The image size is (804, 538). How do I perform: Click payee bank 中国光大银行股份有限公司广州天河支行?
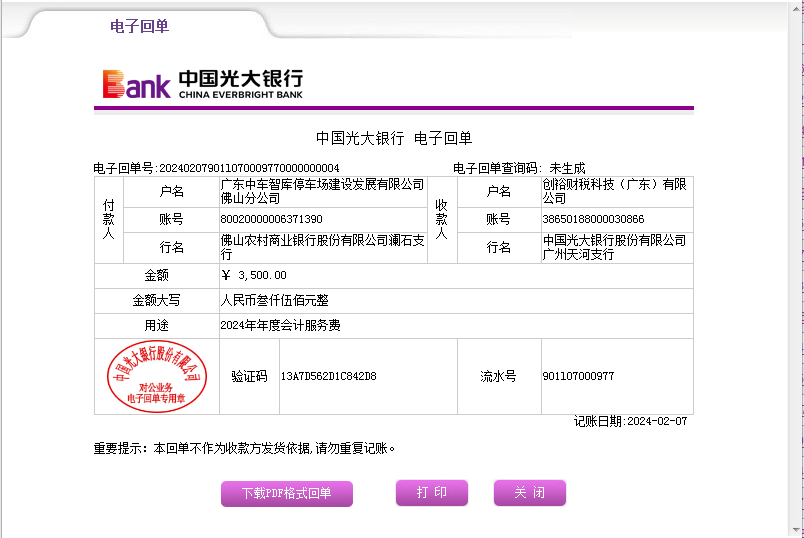click(x=614, y=247)
